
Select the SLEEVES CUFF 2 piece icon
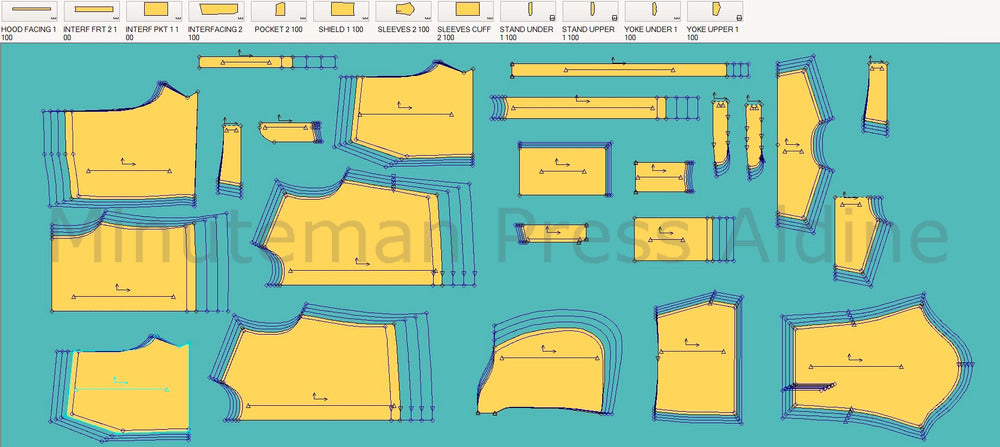[x=466, y=11]
